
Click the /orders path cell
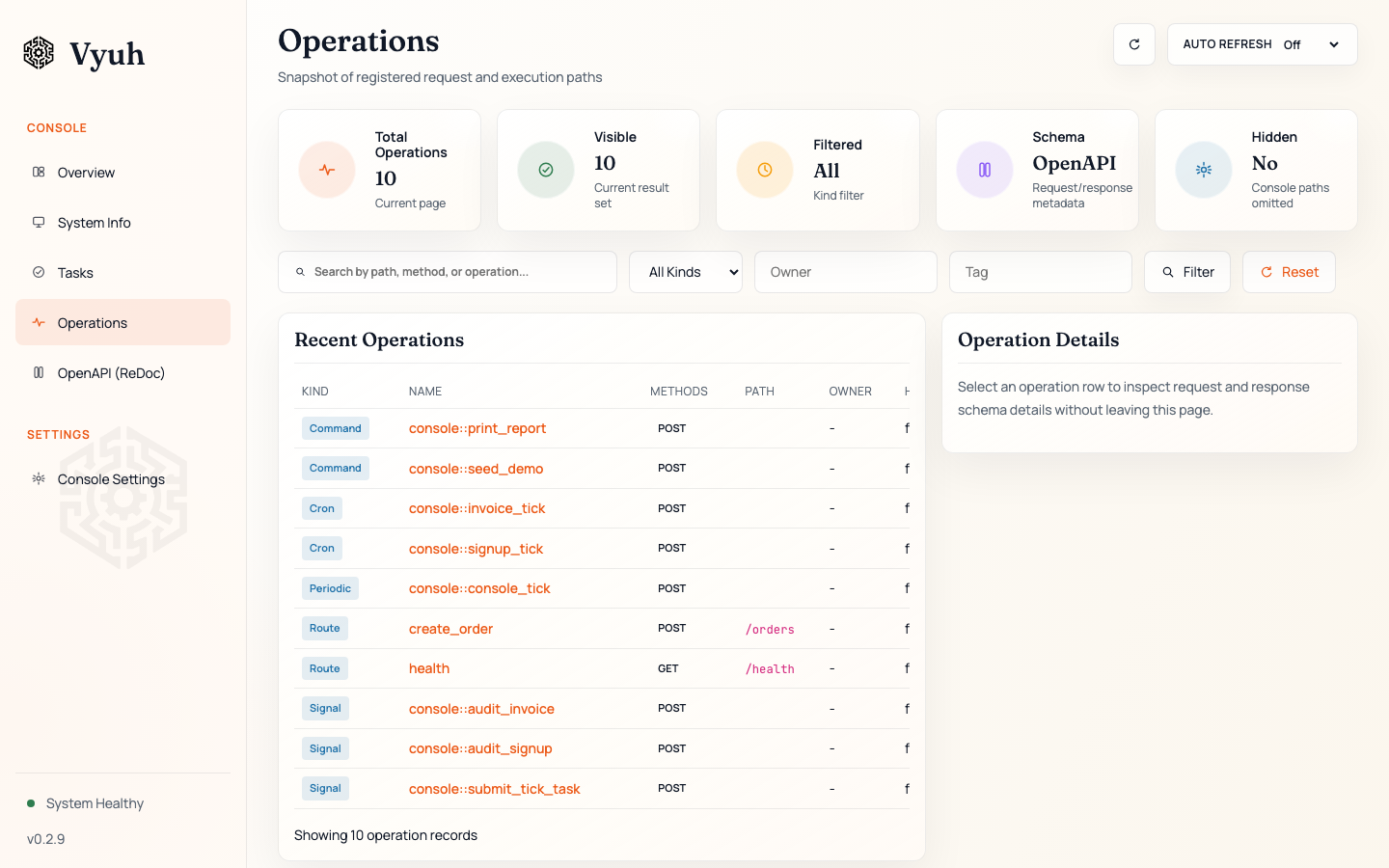point(770,629)
